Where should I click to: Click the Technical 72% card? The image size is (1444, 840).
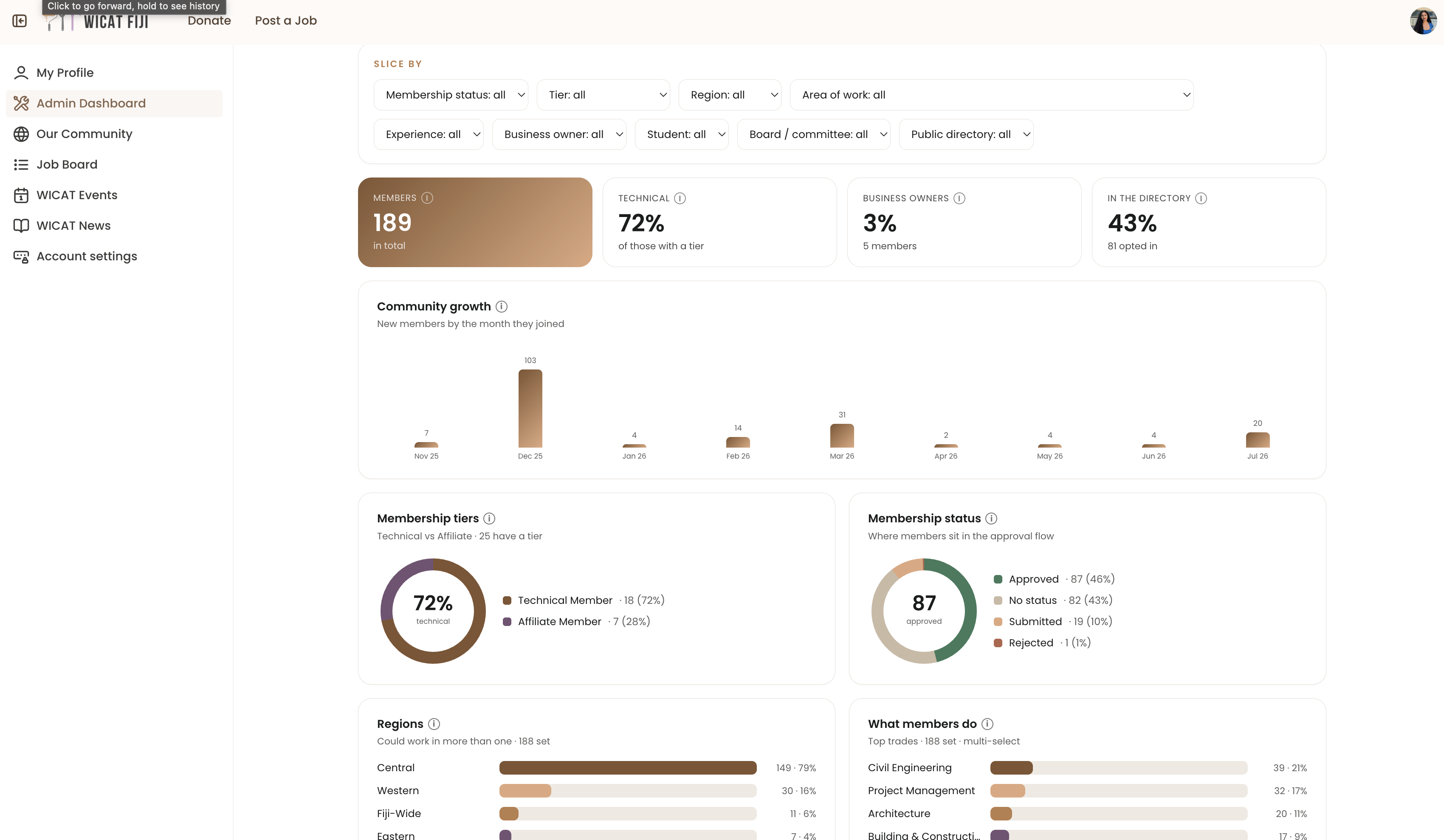point(720,223)
